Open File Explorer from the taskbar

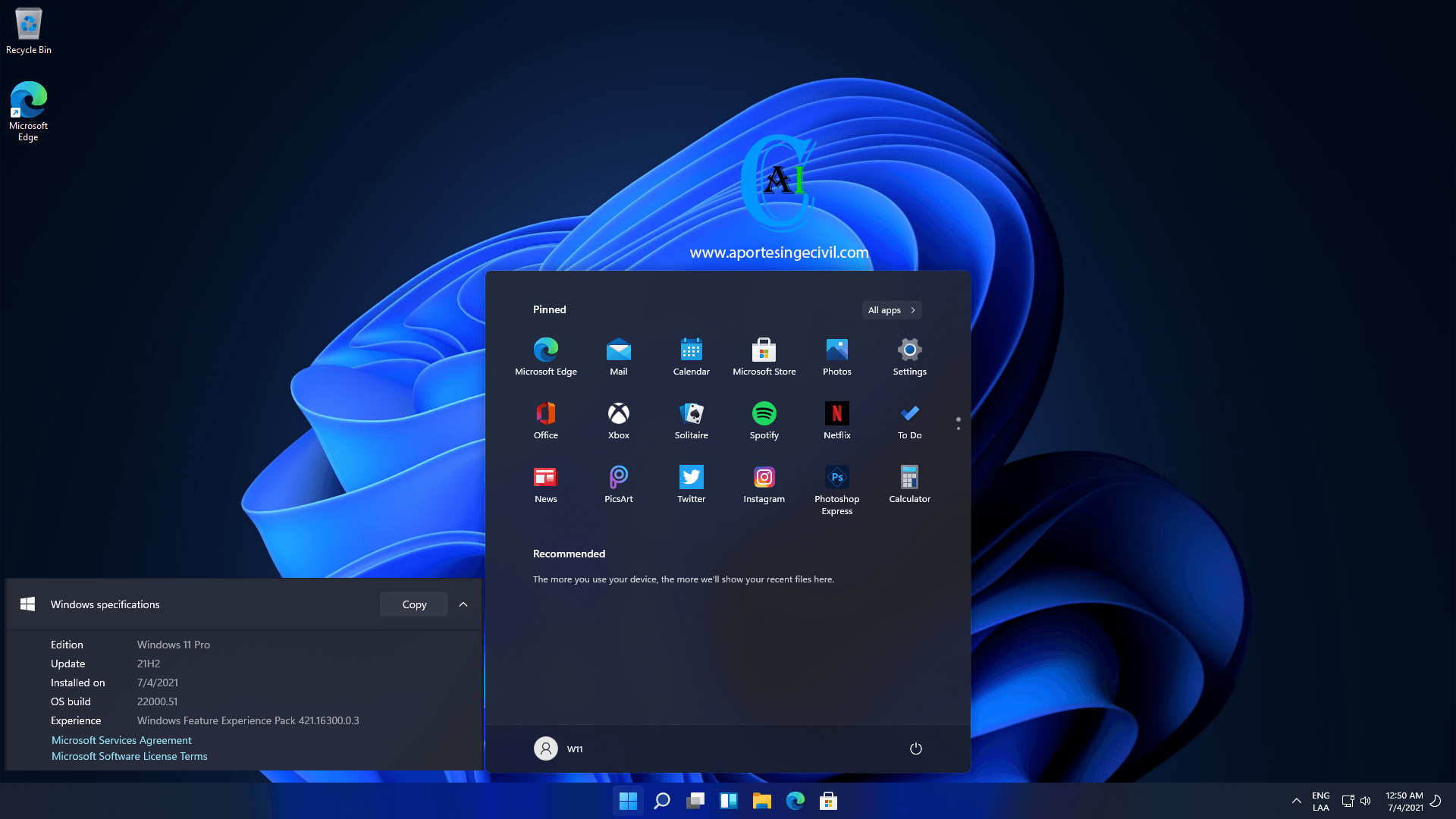click(x=761, y=800)
